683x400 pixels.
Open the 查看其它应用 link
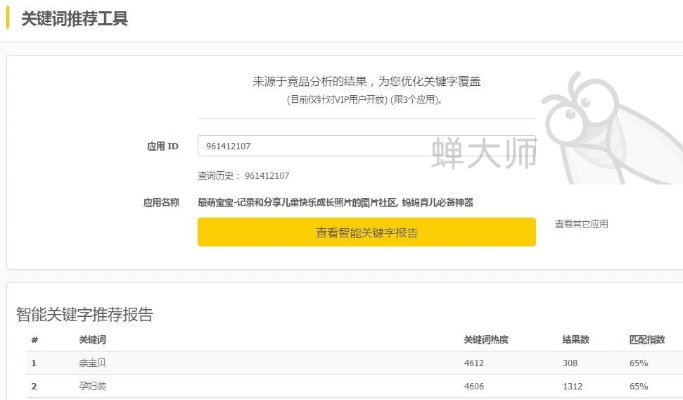pos(582,224)
